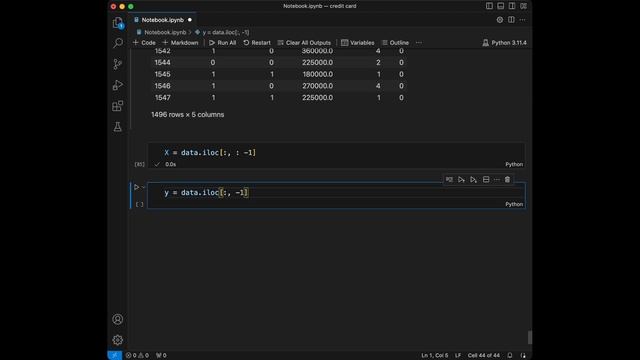Run All notebook cells

[222, 42]
